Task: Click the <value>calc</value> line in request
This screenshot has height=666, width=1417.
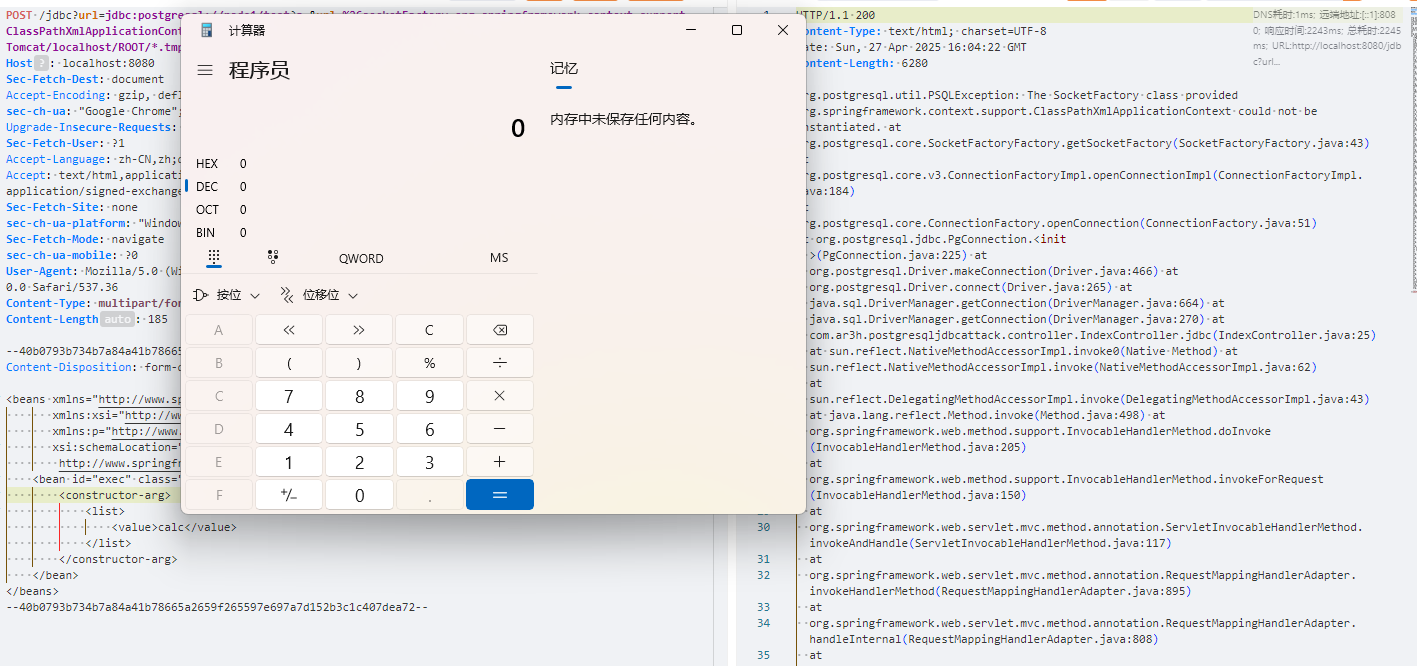Action: coord(175,527)
